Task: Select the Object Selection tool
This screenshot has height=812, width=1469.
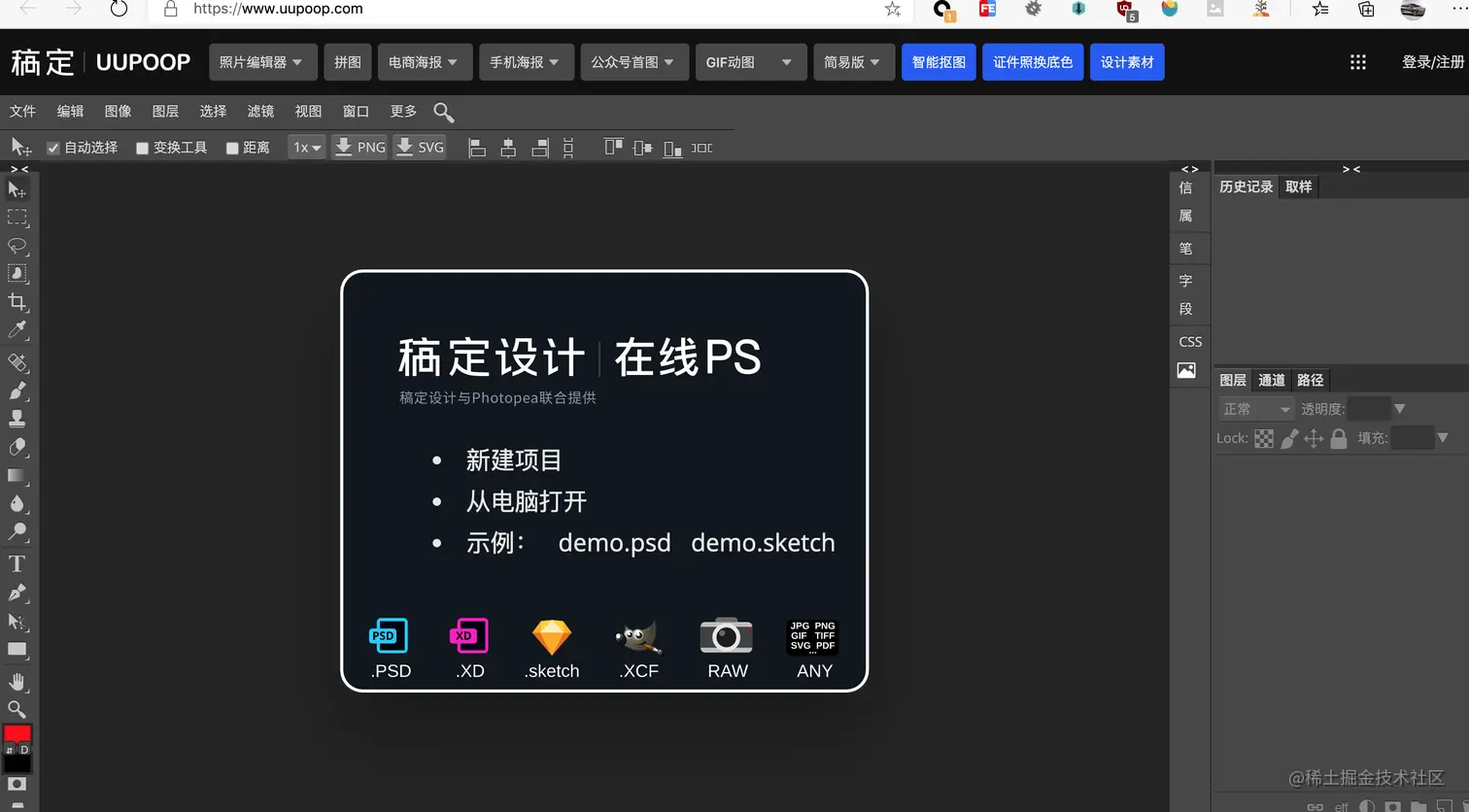Action: pyautogui.click(x=17, y=274)
